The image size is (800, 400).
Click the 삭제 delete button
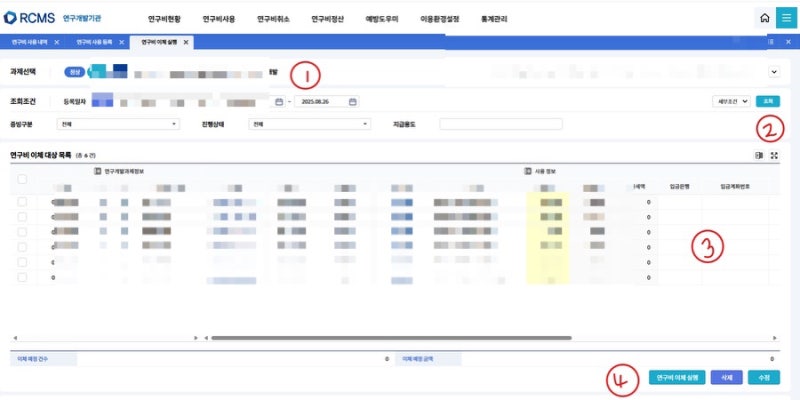coord(727,378)
